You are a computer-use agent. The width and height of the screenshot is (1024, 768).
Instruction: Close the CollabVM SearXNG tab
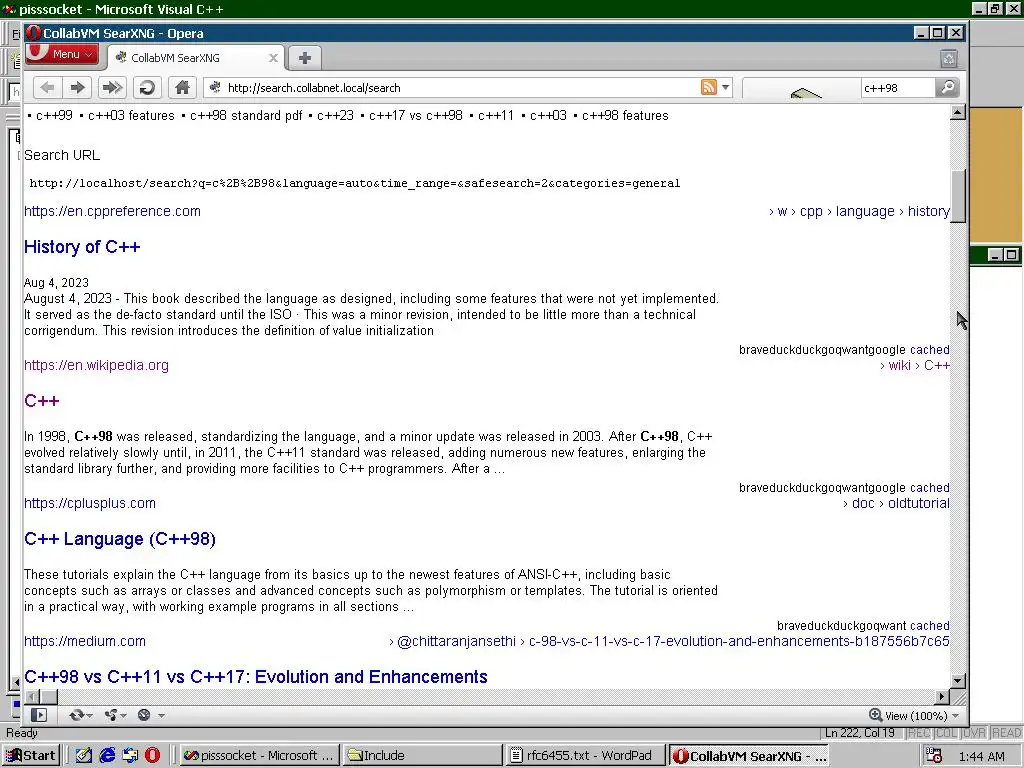274,58
